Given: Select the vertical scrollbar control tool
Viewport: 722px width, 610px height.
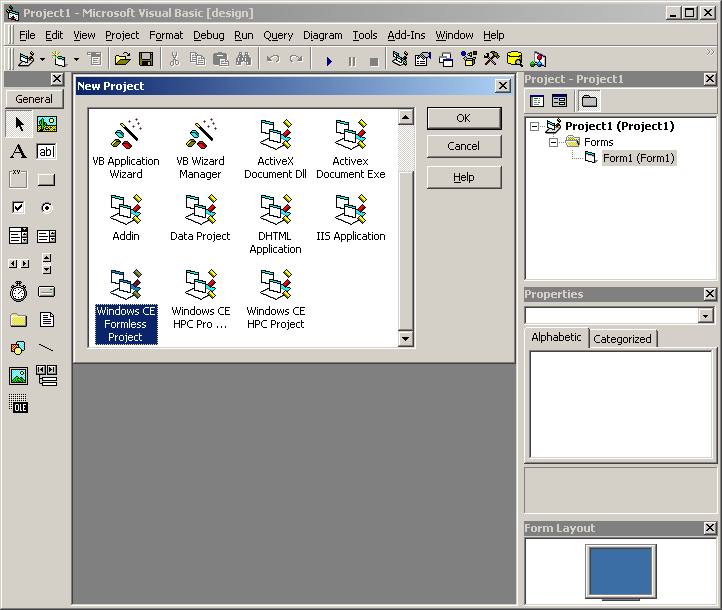Looking at the screenshot, I should [47, 264].
